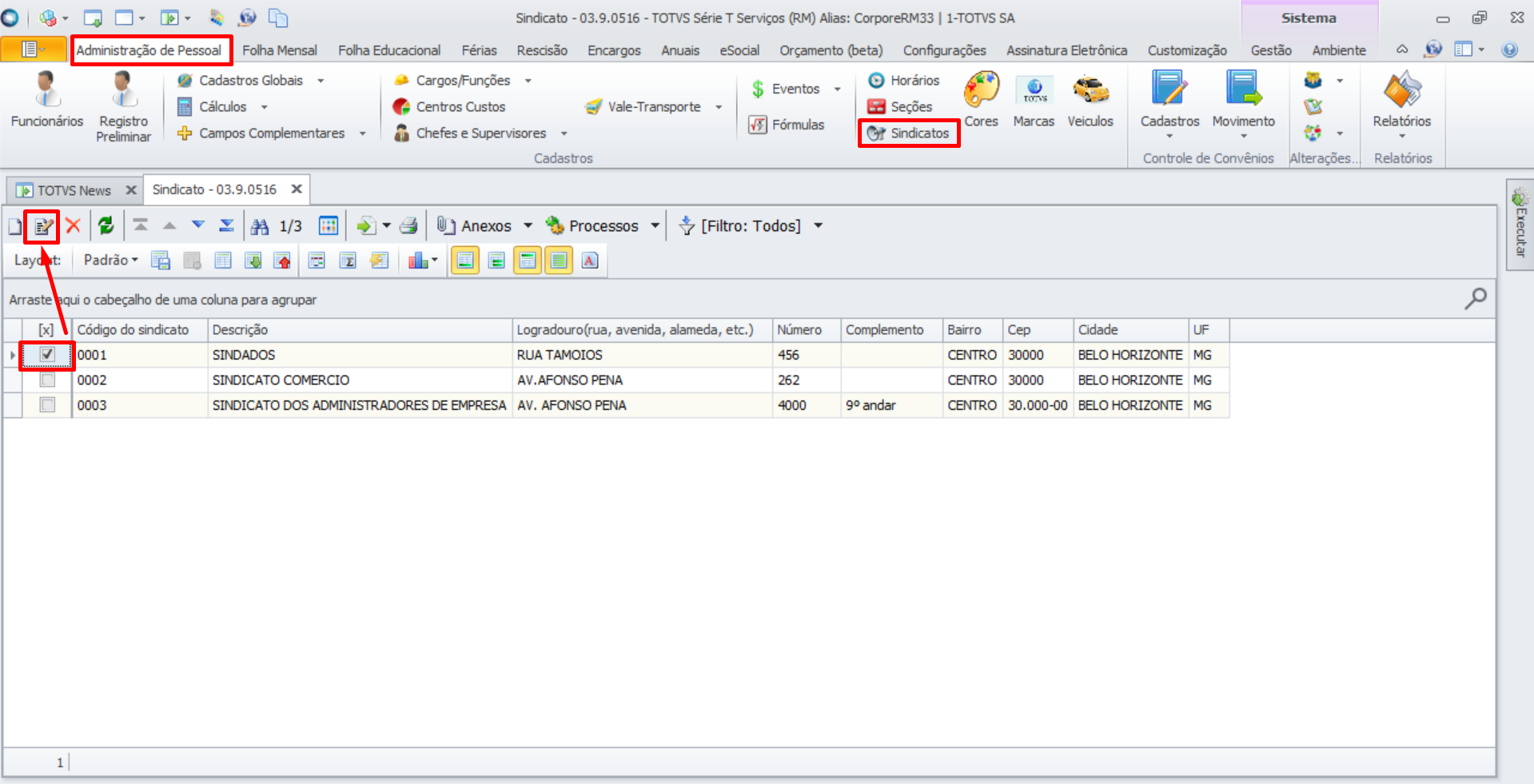
Task: Open Marcas in the ribbon
Action: click(1034, 100)
